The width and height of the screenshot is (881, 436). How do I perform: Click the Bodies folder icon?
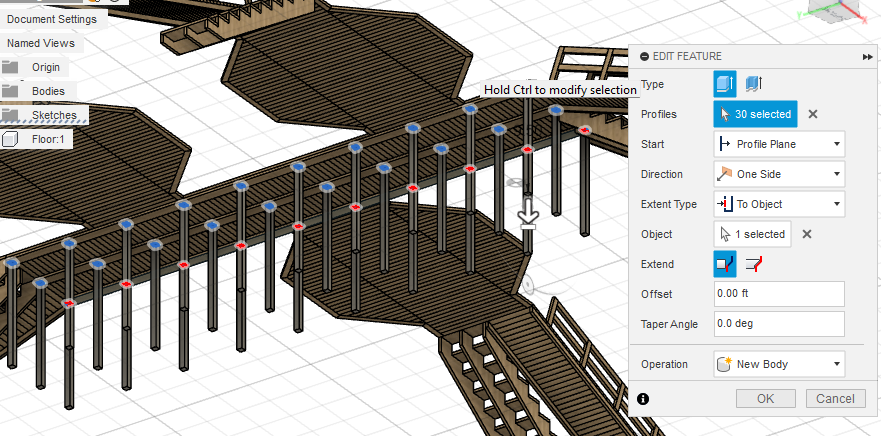[10, 90]
